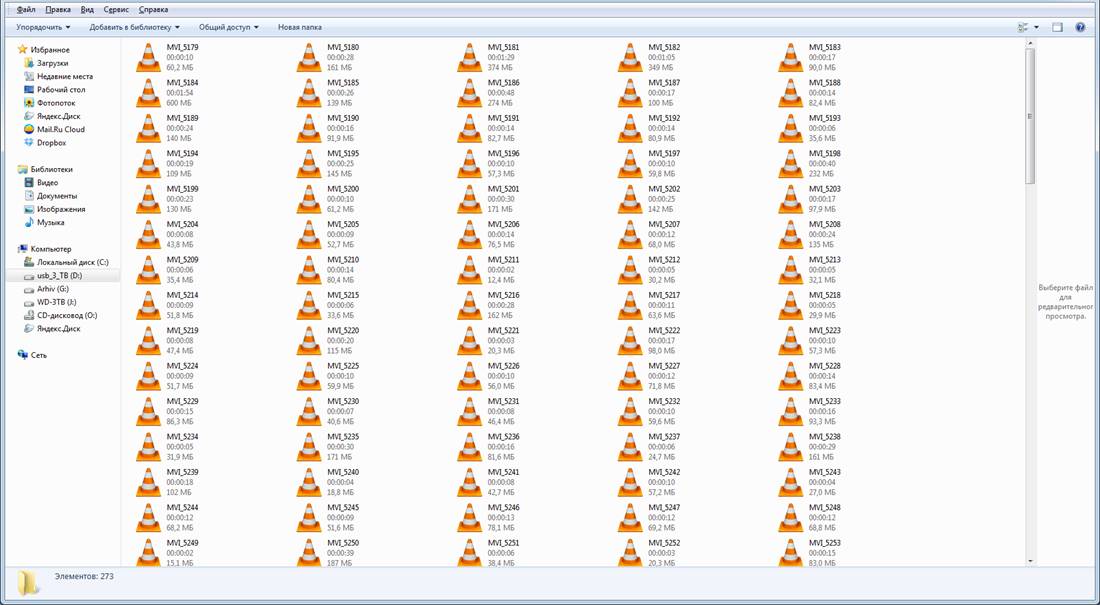Select the VLC icon of MVI_5239

148,483
